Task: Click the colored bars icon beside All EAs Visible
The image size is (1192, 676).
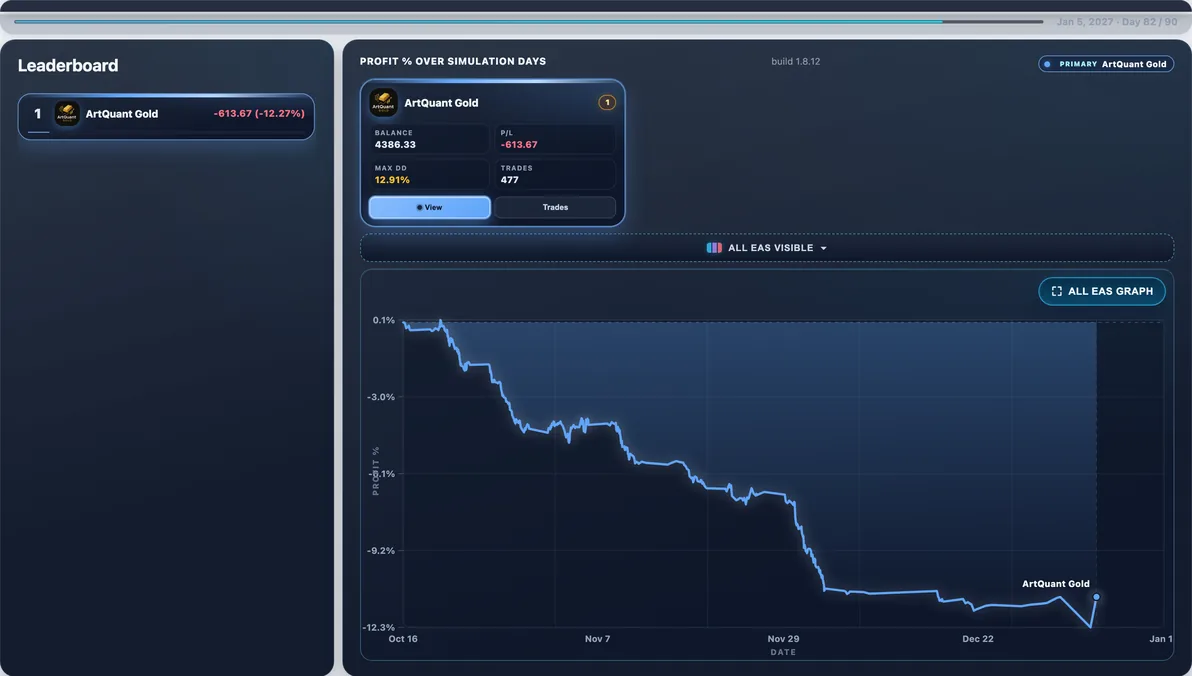Action: tap(714, 248)
